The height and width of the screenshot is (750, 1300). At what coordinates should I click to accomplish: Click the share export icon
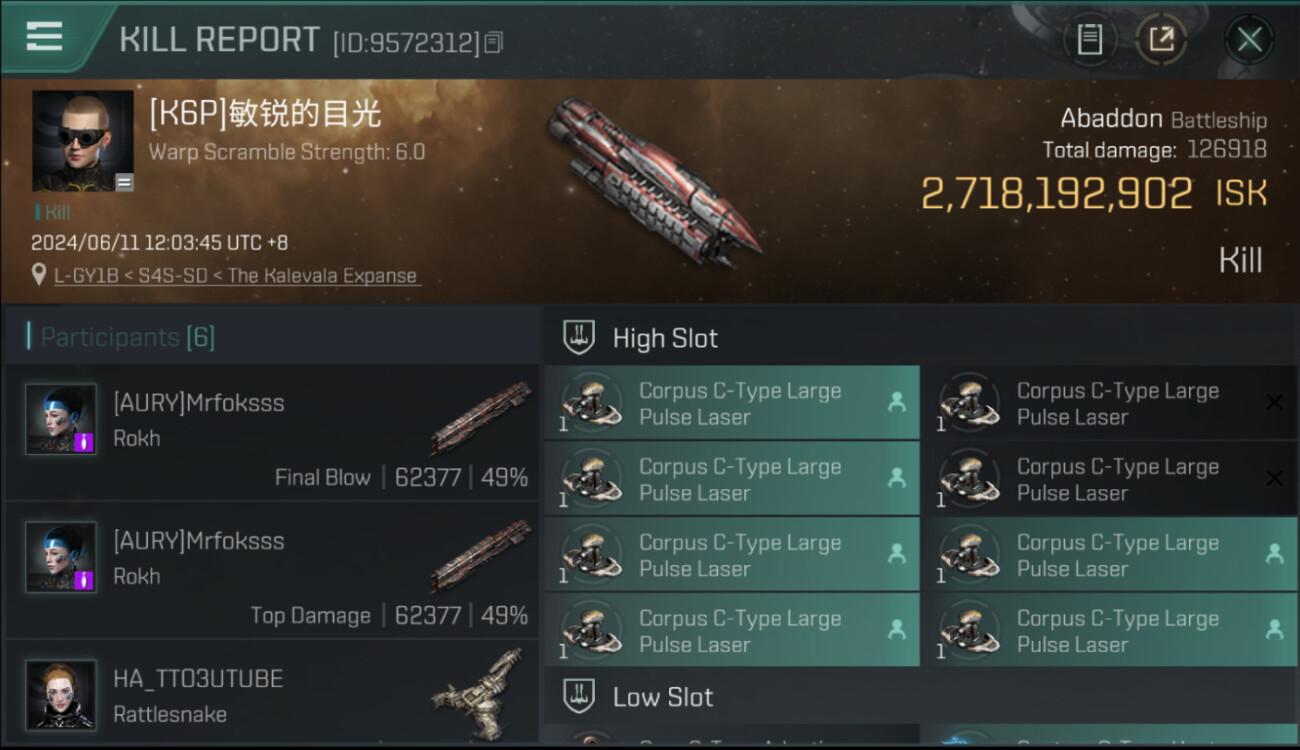(1161, 40)
